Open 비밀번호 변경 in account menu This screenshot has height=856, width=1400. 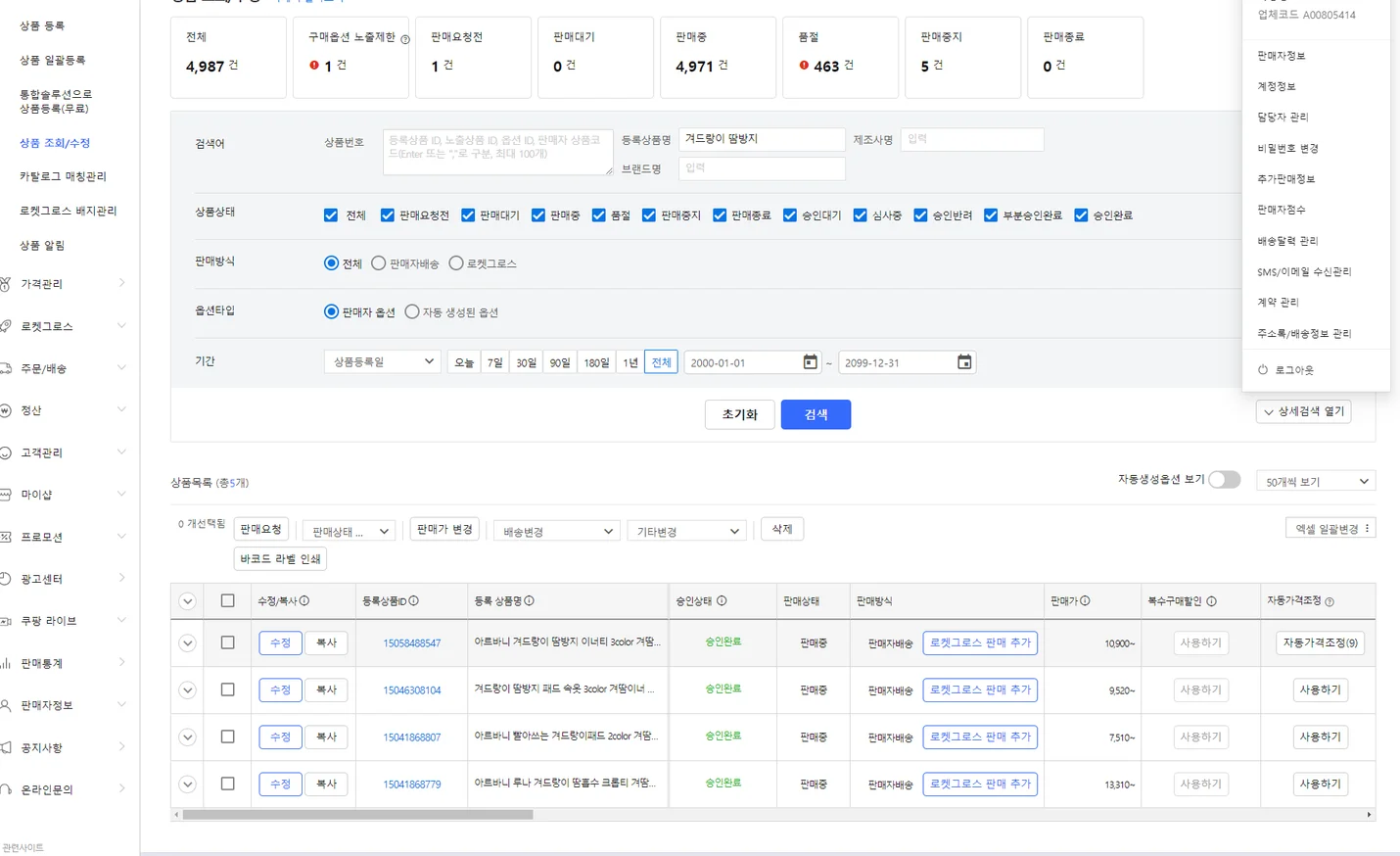(1288, 148)
